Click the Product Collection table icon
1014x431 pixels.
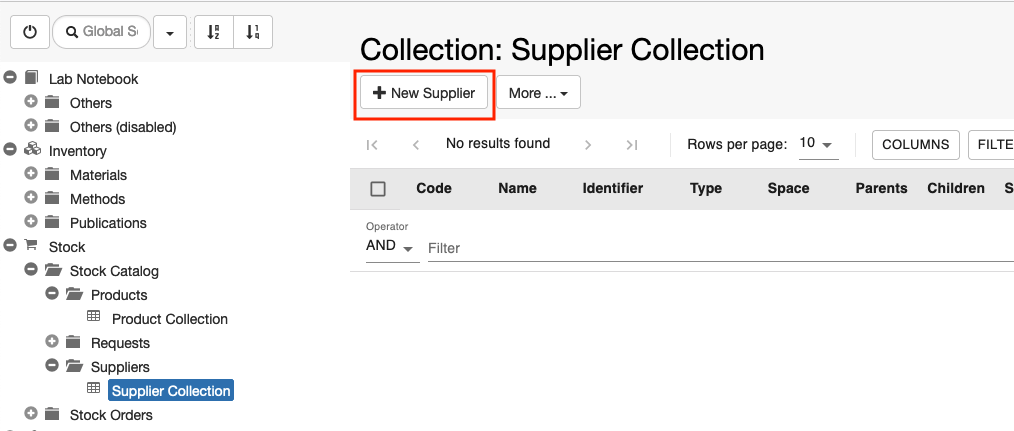tap(94, 317)
